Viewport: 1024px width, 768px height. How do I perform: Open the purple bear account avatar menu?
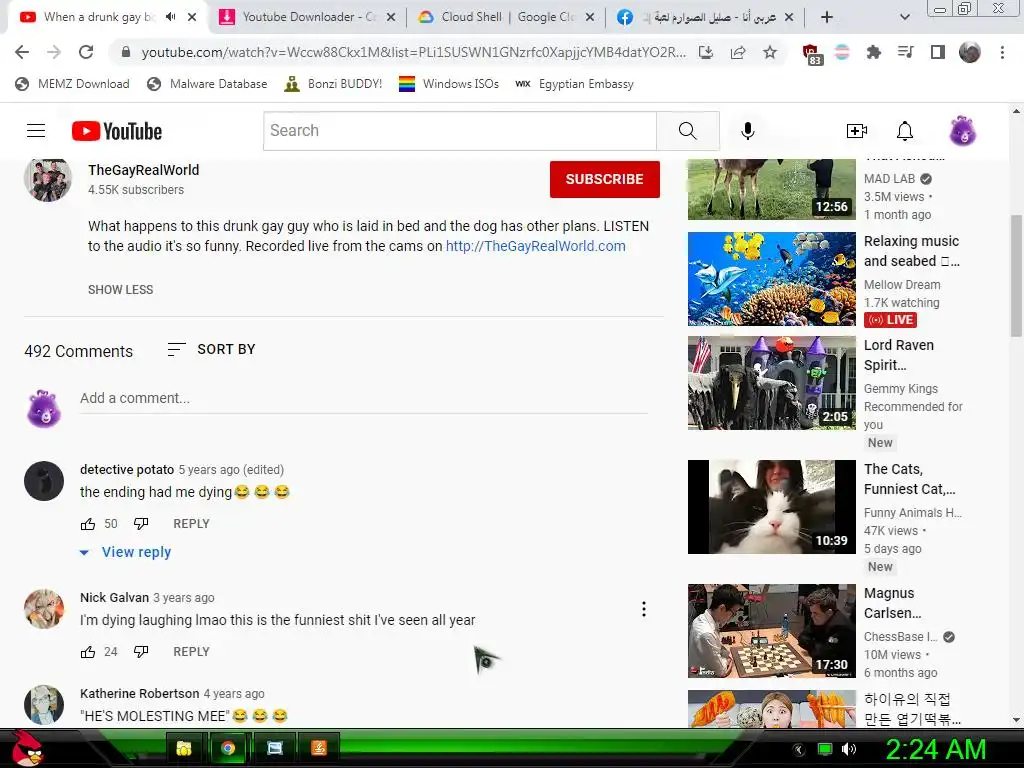pyautogui.click(x=963, y=131)
